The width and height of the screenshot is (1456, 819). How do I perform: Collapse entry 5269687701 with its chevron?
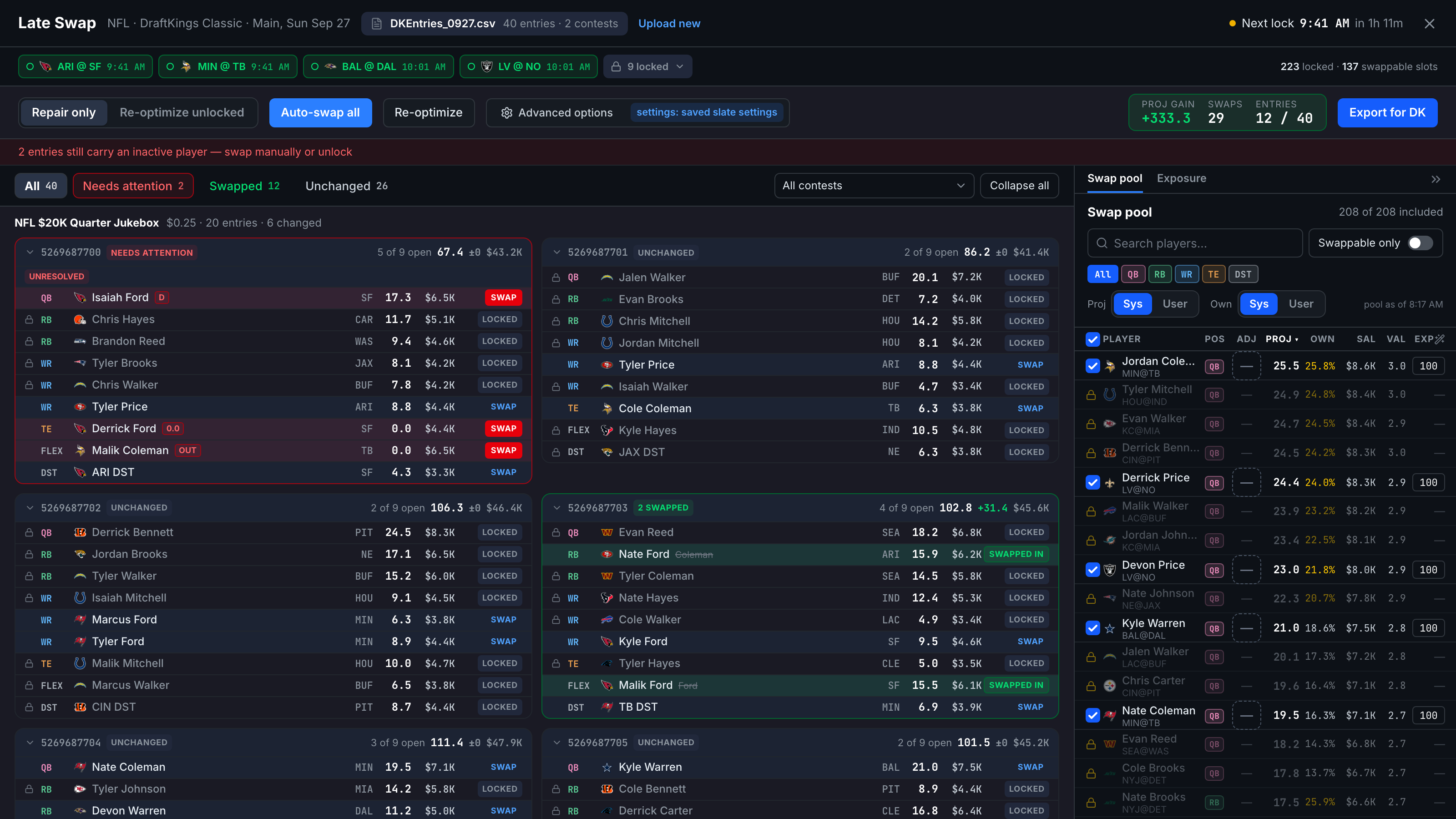pyautogui.click(x=556, y=253)
